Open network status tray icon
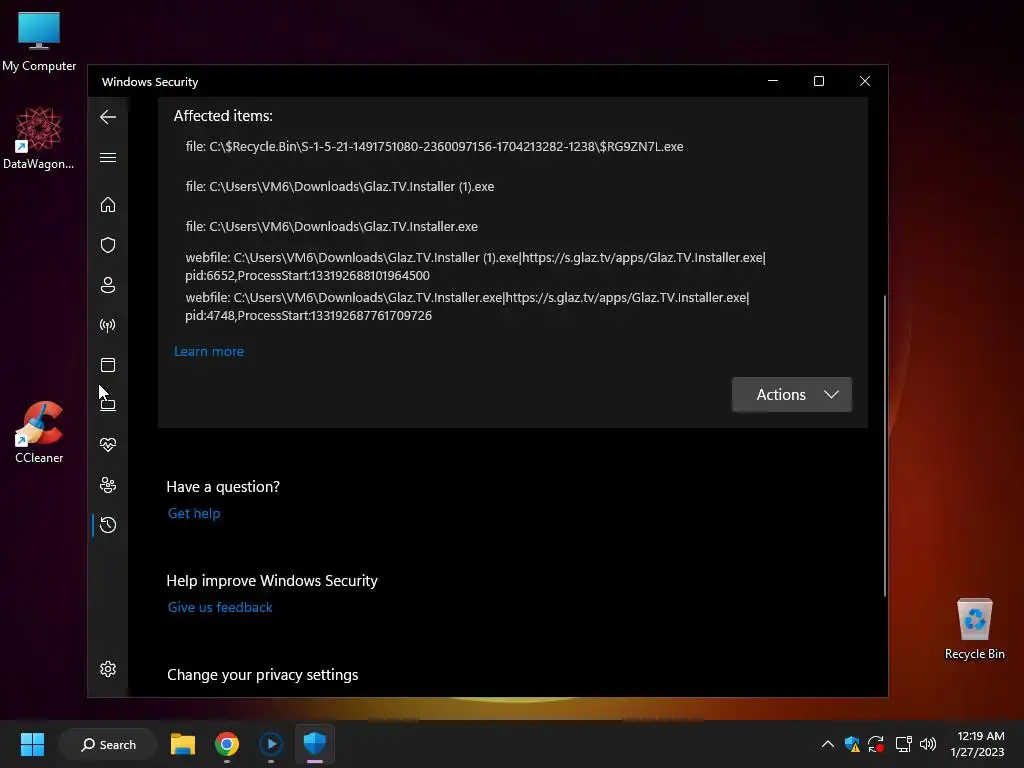The height and width of the screenshot is (768, 1024). (903, 744)
